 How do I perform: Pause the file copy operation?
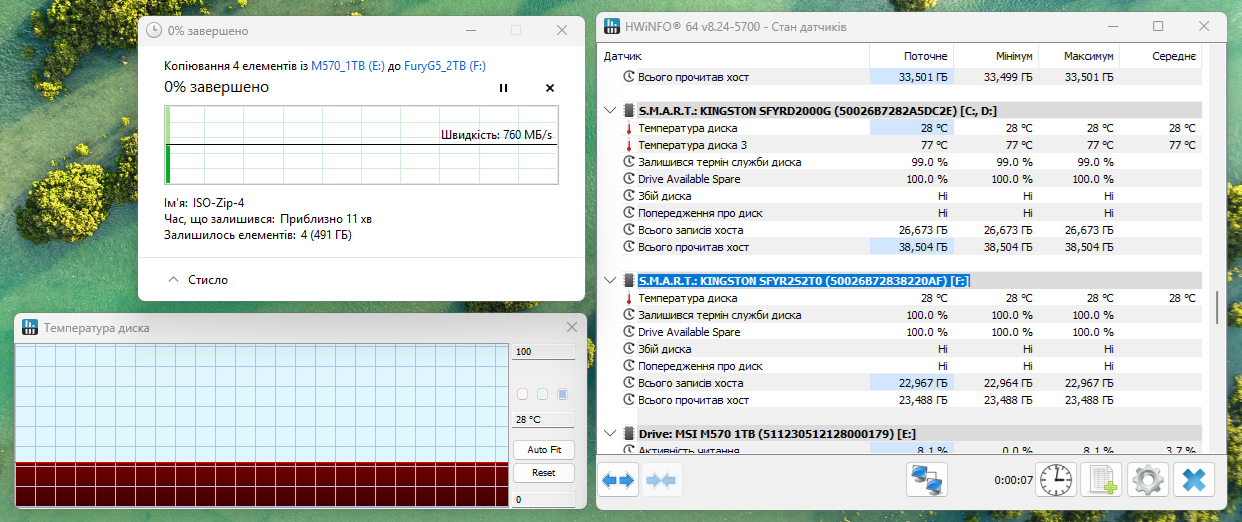pos(503,88)
